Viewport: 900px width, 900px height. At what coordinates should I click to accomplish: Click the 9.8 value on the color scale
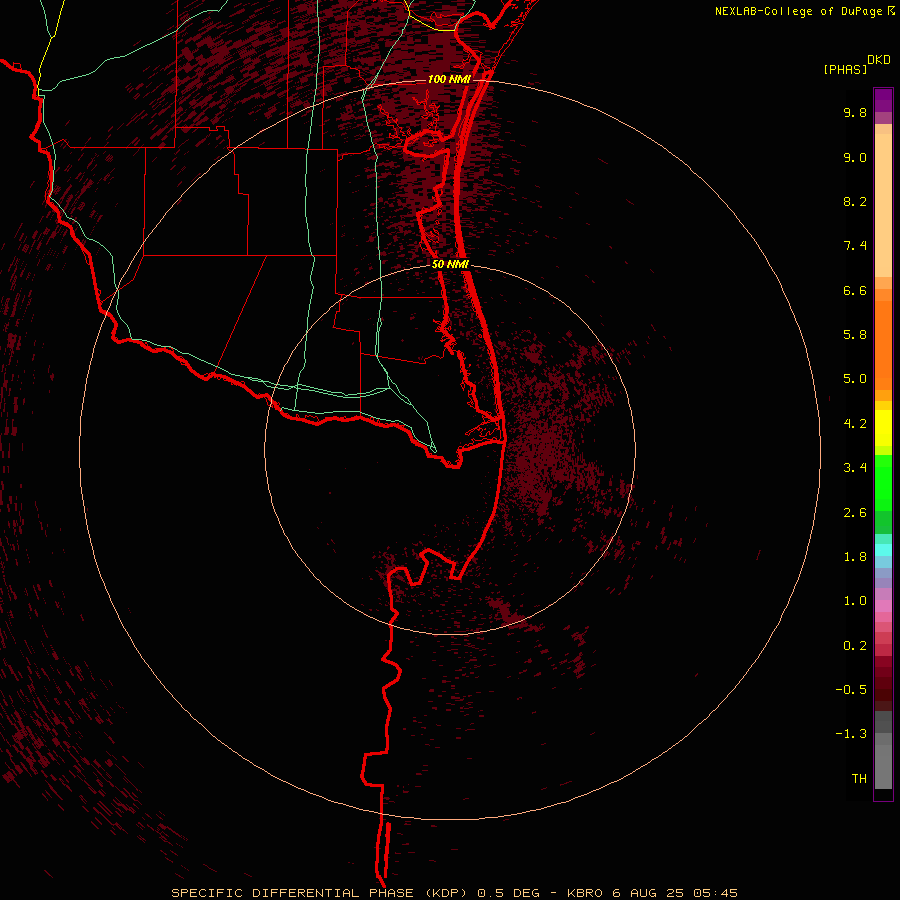tap(855, 112)
